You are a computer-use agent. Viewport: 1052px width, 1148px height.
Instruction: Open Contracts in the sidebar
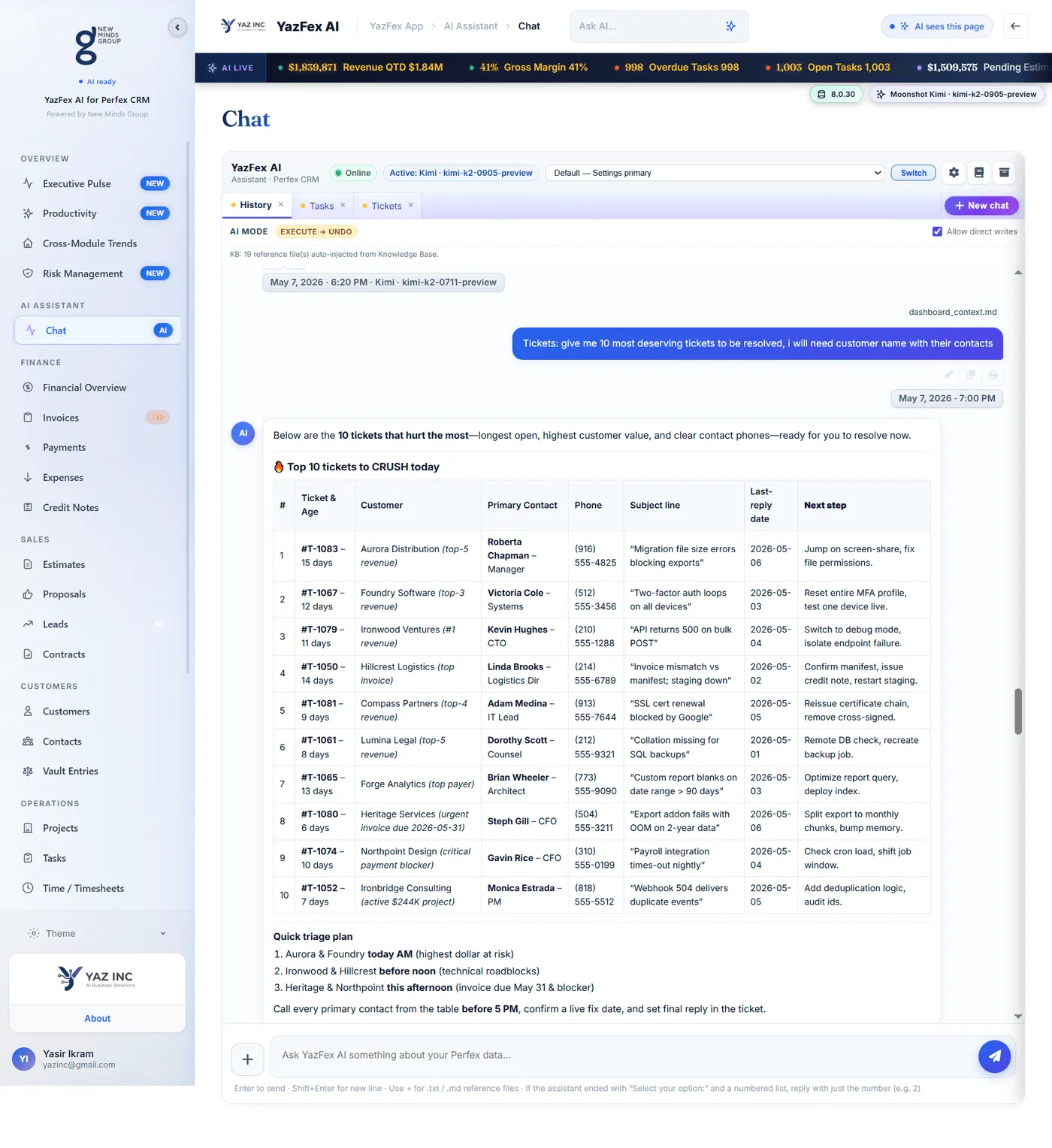98,654
